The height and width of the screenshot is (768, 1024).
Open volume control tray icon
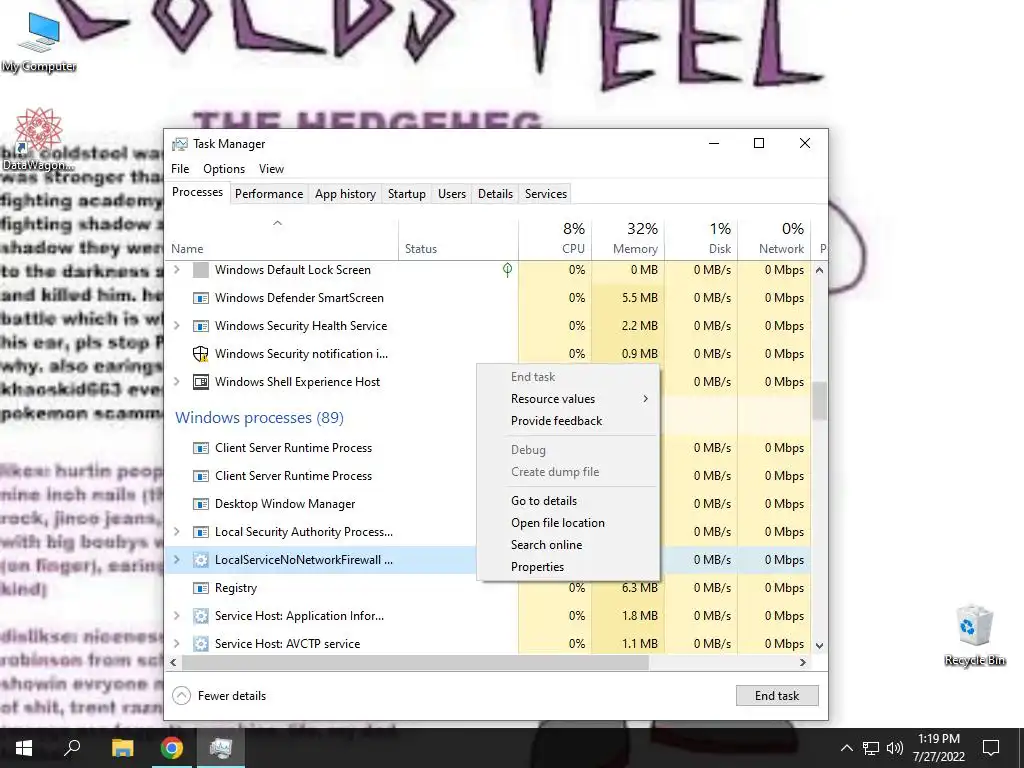(x=895, y=748)
